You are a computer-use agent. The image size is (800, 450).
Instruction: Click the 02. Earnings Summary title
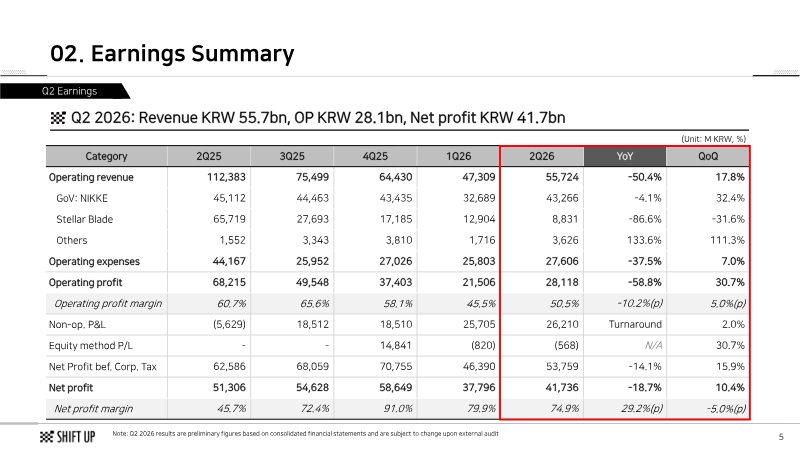pyautogui.click(x=172, y=53)
